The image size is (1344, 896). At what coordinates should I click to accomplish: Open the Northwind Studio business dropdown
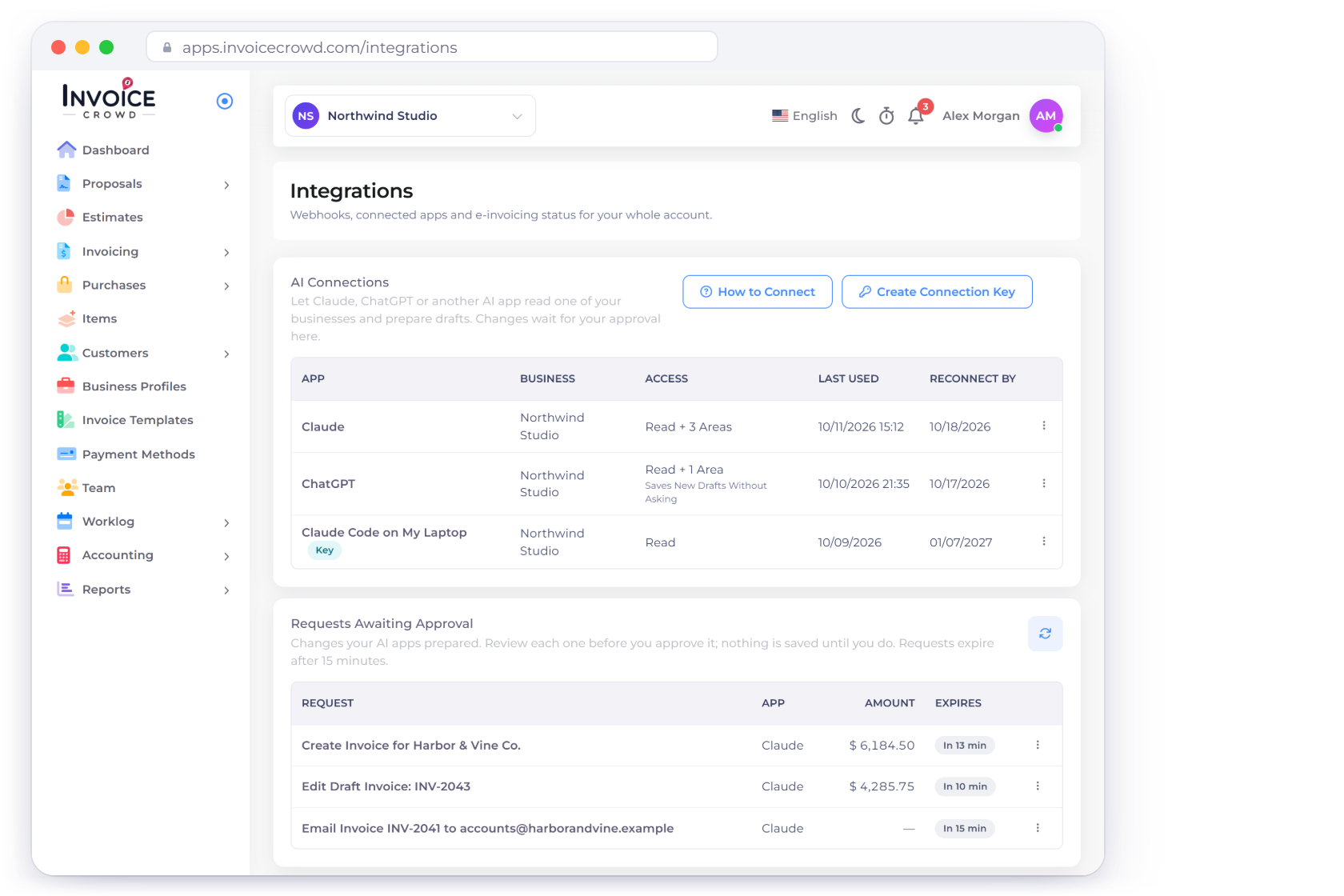click(410, 116)
